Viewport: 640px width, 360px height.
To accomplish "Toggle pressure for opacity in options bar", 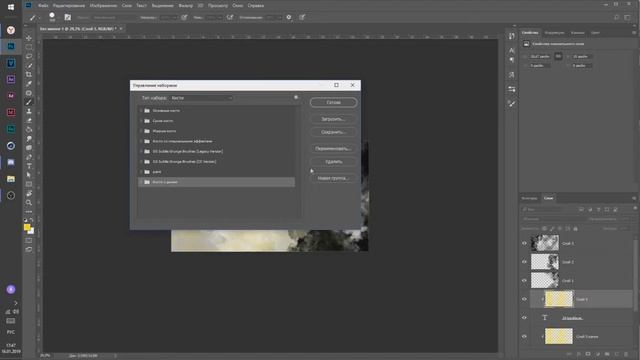I will pyautogui.click(x=184, y=17).
